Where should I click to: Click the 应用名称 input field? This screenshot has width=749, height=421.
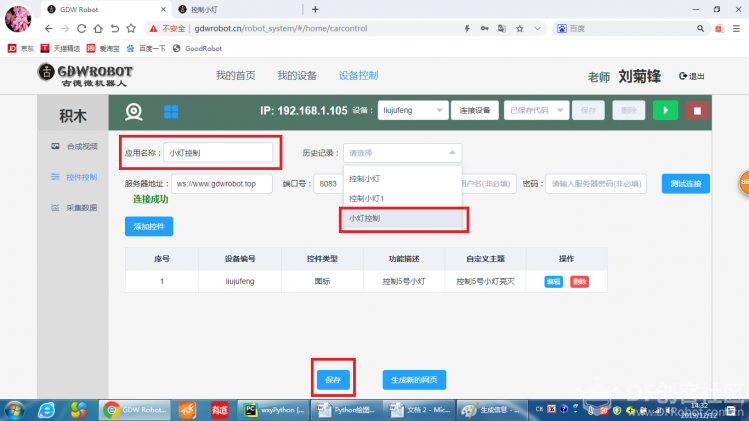(x=218, y=153)
